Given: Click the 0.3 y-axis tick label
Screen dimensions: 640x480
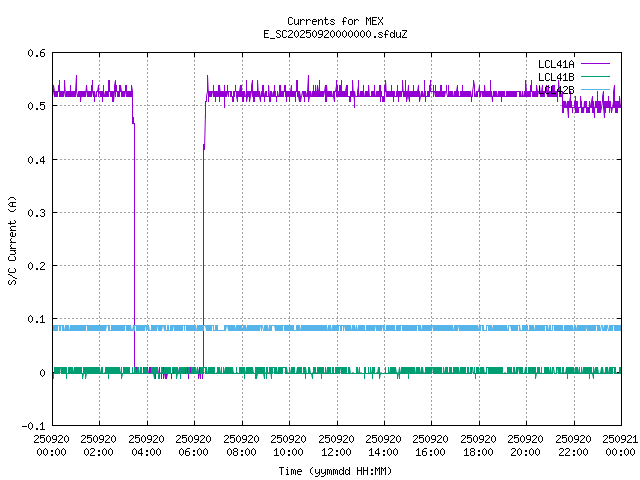Looking at the screenshot, I should click(36, 213).
